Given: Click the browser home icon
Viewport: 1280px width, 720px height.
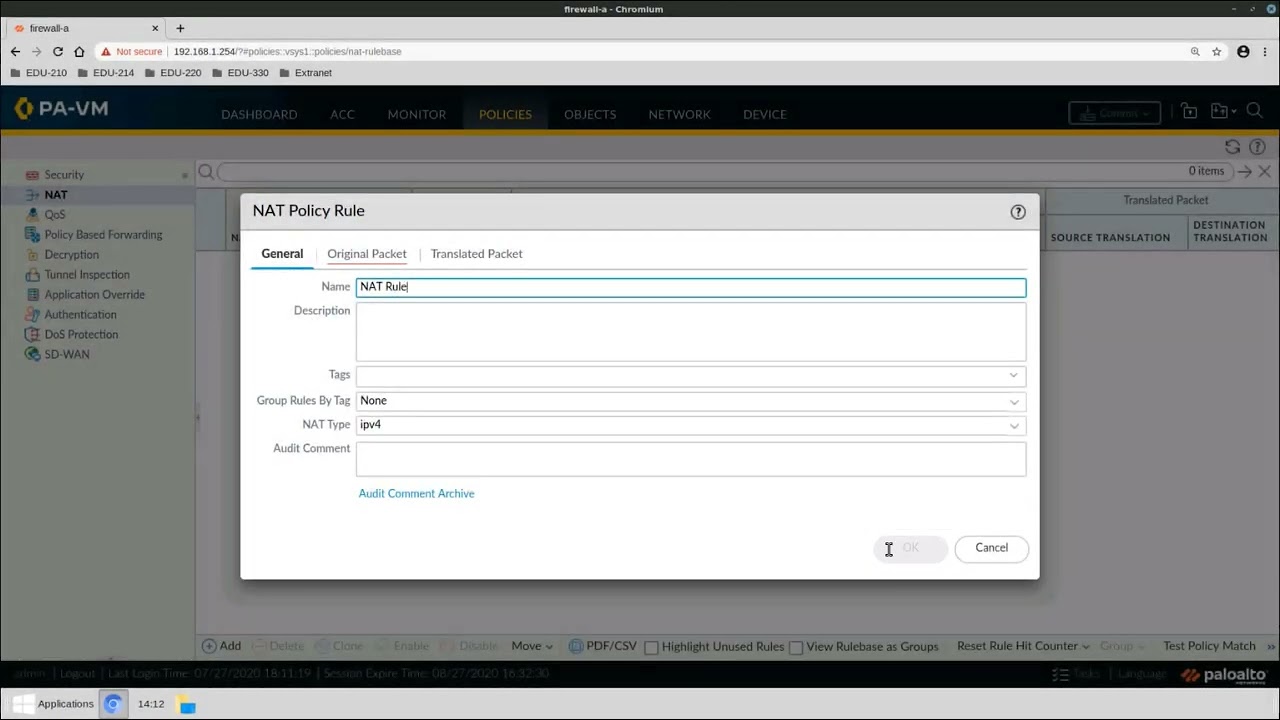Looking at the screenshot, I should pyautogui.click(x=79, y=51).
